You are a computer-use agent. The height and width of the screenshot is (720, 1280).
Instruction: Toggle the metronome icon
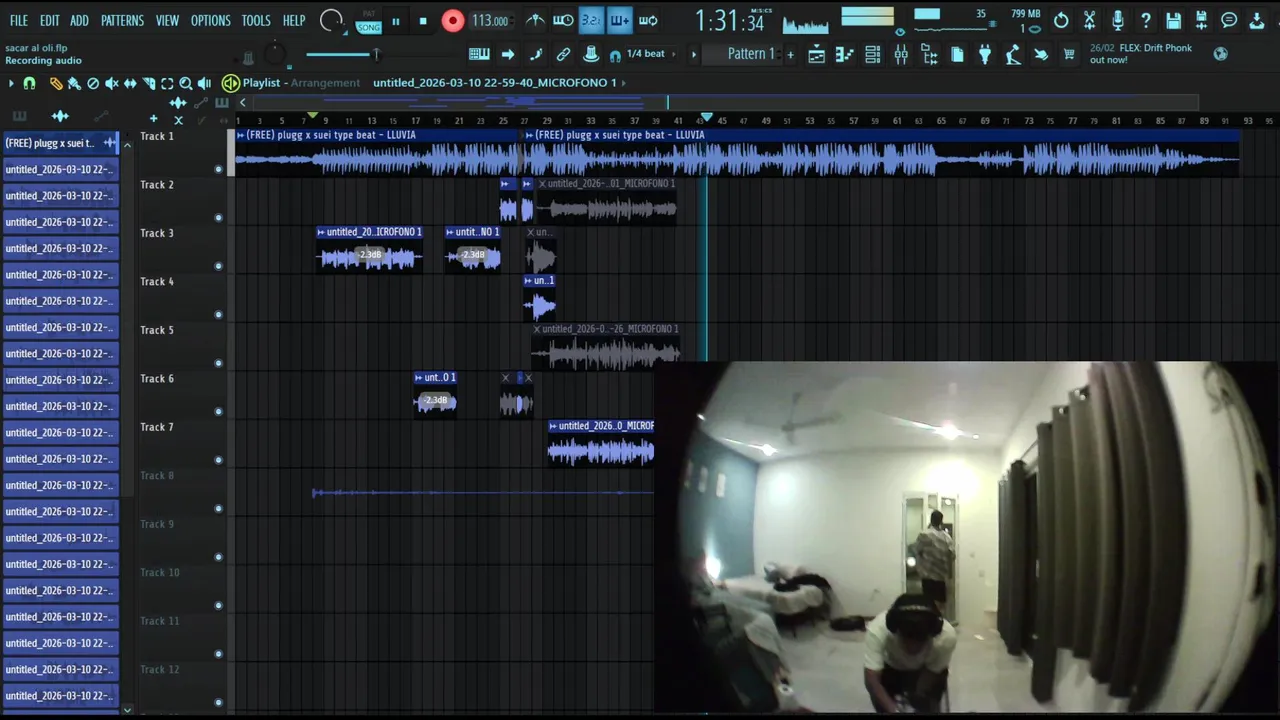(535, 20)
